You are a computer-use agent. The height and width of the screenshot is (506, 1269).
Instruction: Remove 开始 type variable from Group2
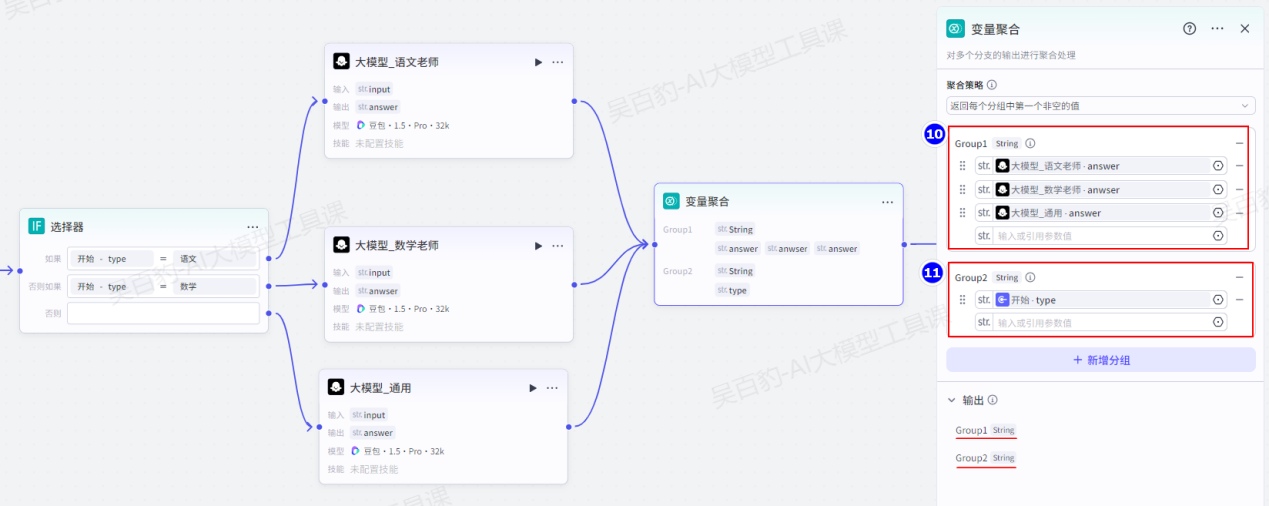[1239, 299]
